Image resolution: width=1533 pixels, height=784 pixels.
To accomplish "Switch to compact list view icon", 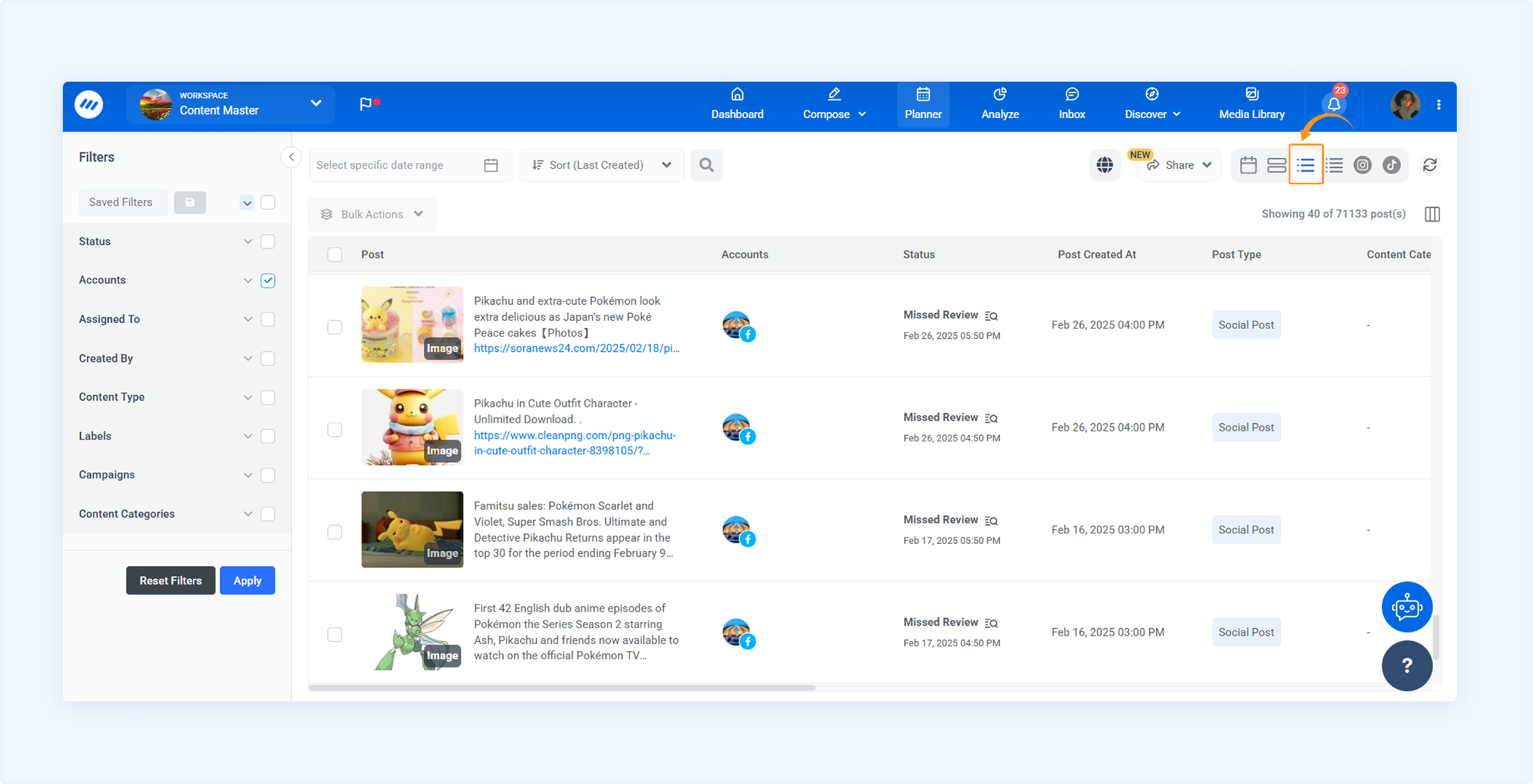I will 1334,165.
